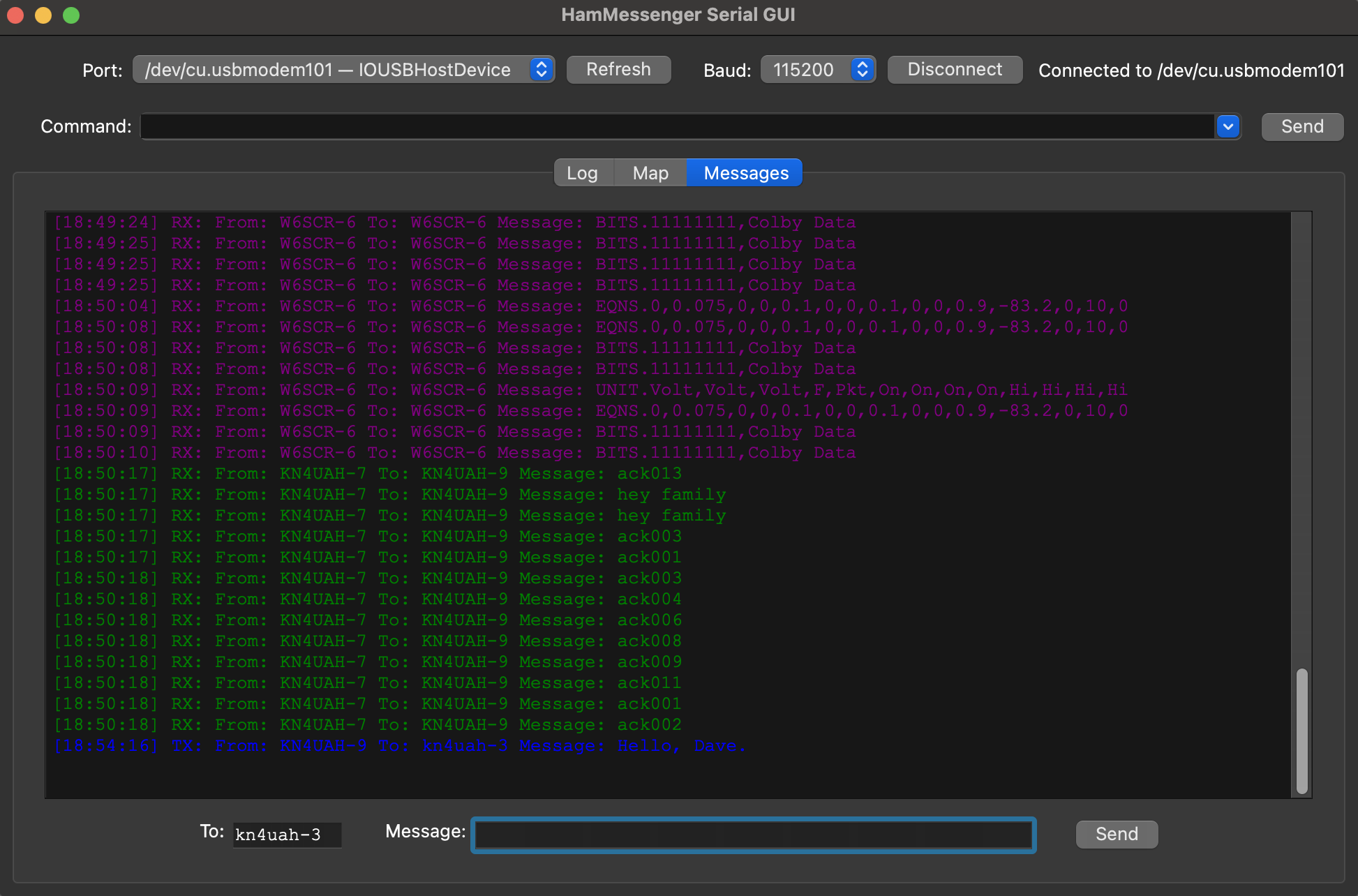Click the green zoom window button
1358x896 pixels.
[71, 15]
